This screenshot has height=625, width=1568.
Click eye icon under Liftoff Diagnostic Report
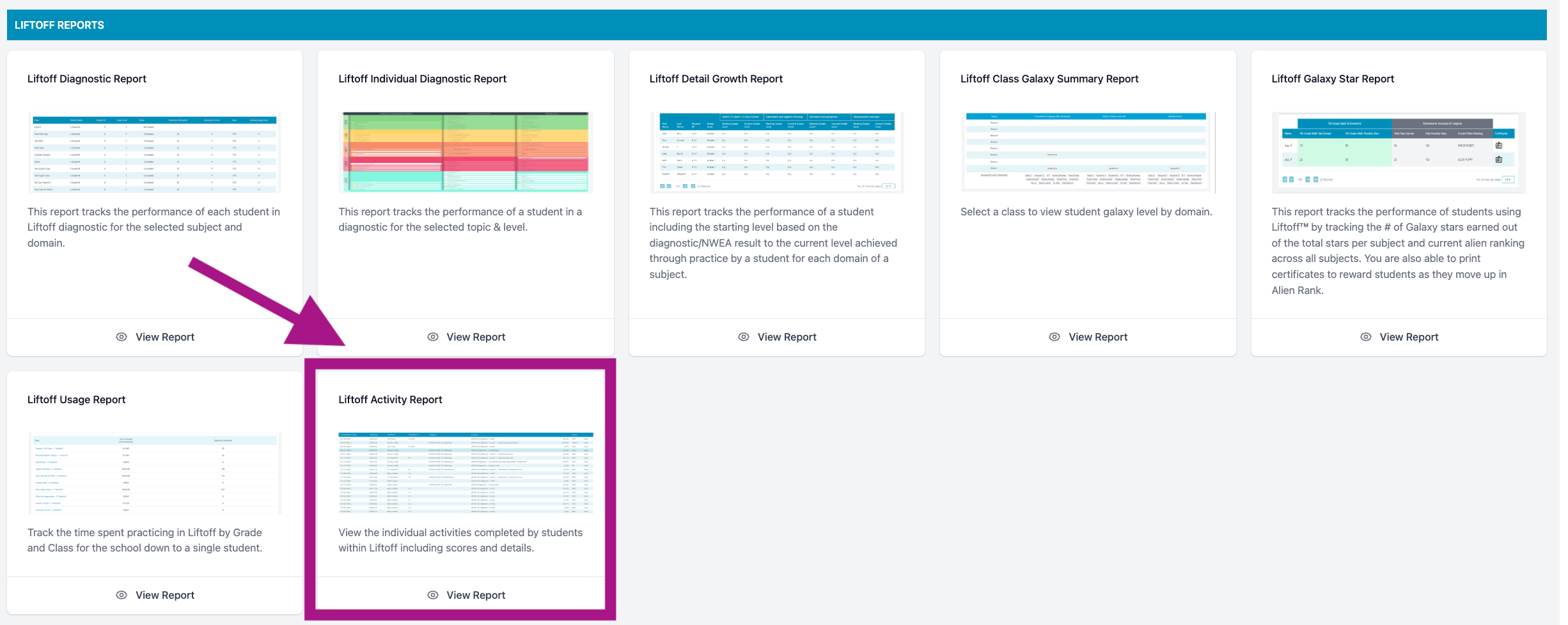coord(122,337)
